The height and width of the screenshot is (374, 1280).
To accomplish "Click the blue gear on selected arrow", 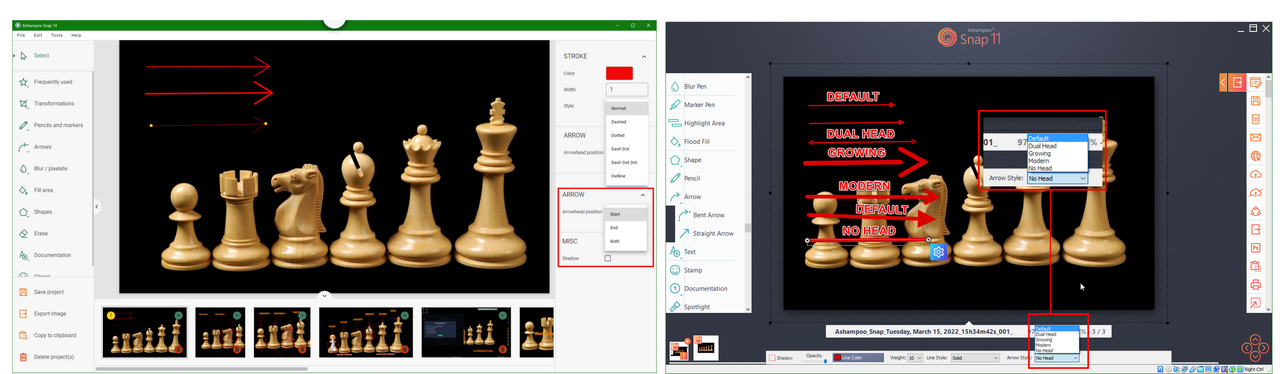I will [938, 252].
